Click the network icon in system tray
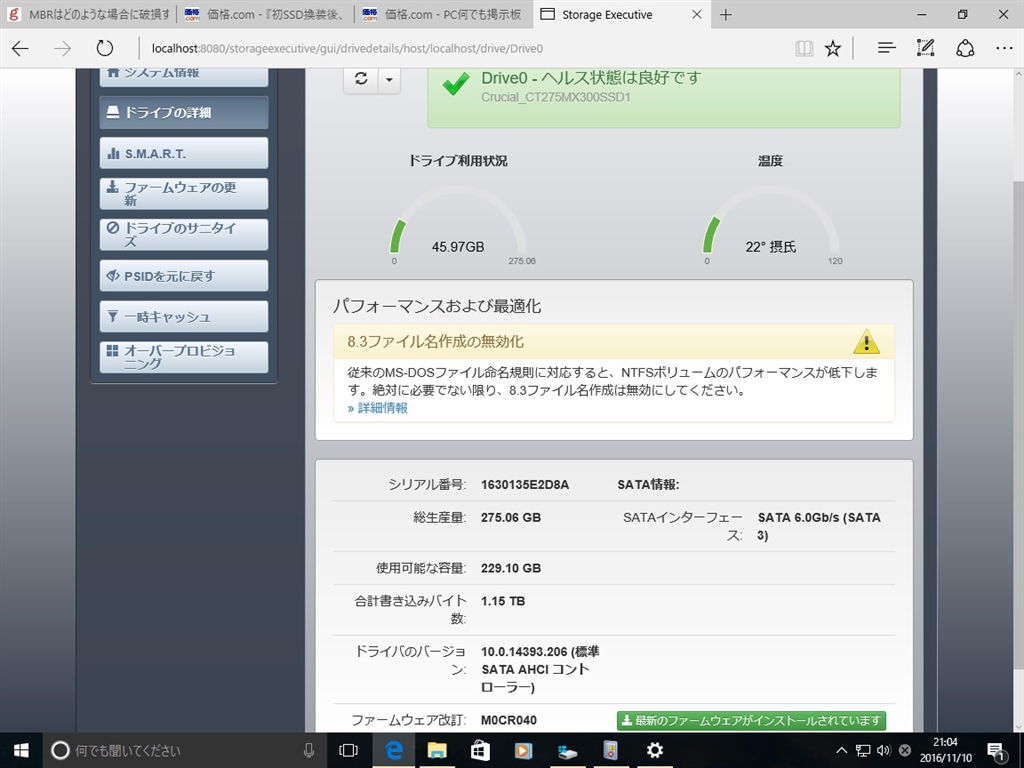This screenshot has width=1024, height=768. click(863, 750)
